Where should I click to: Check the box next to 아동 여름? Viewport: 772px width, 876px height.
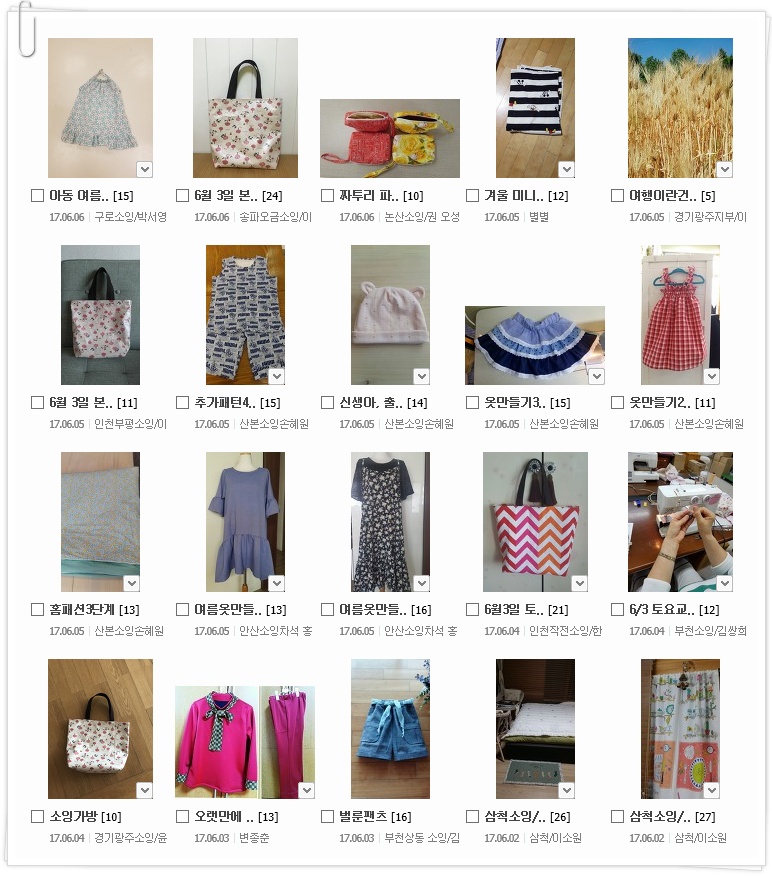tap(37, 196)
